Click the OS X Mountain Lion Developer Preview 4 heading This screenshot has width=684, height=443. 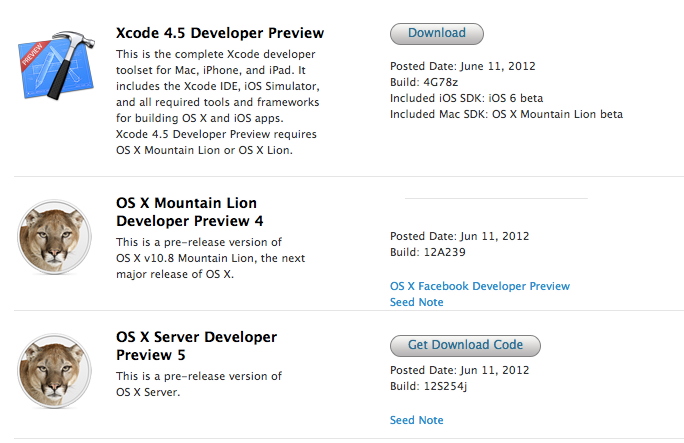tap(190, 212)
